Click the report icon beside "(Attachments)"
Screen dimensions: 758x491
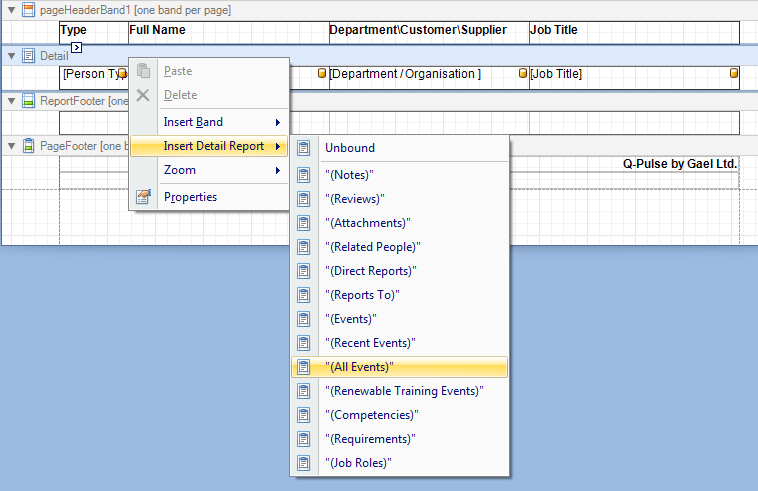point(304,223)
